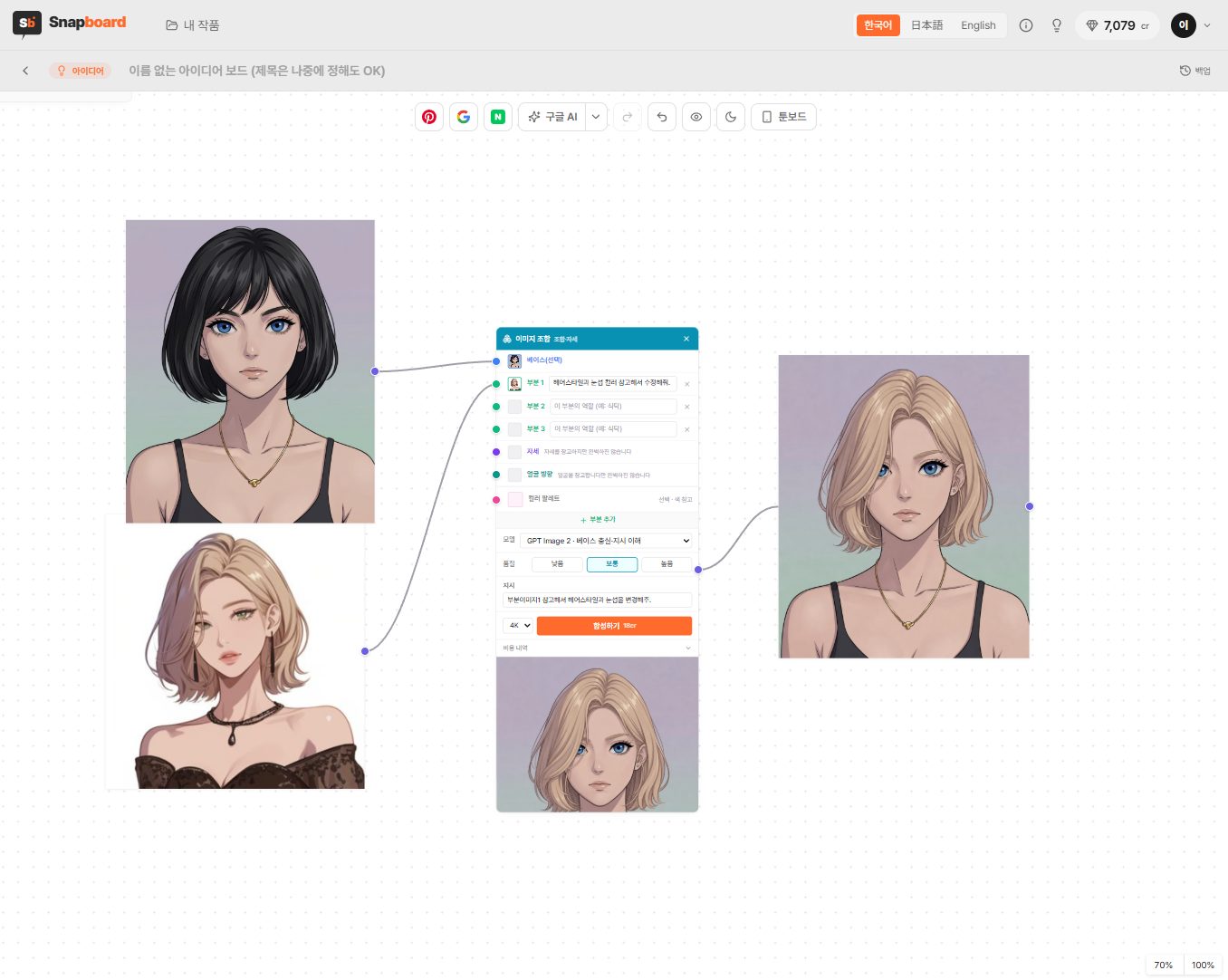Open Pinterest from the canvas toolbar
The image size is (1228, 980).
(429, 117)
